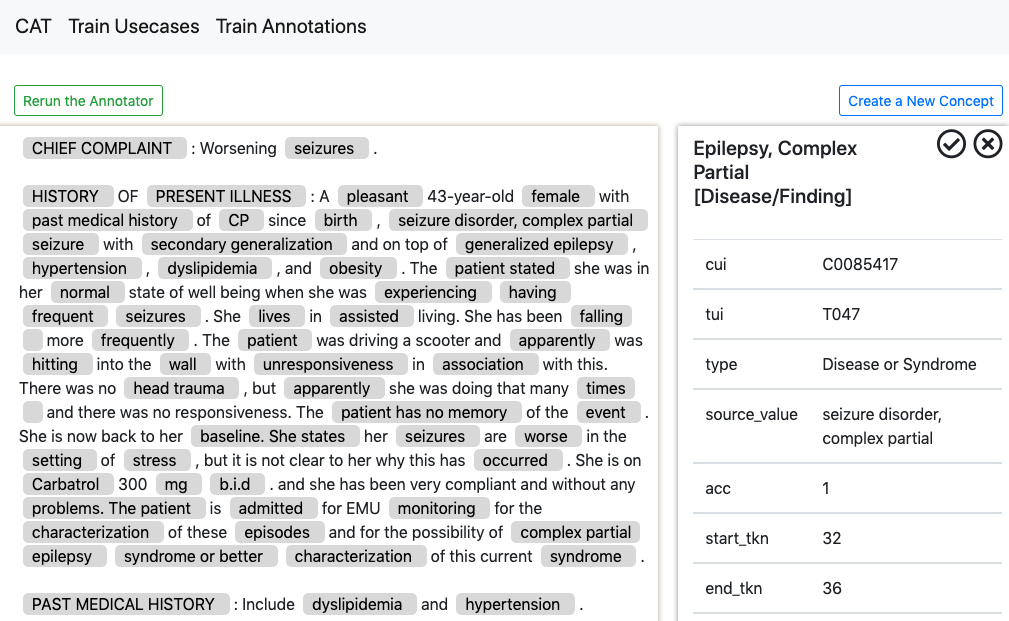Select the wall annotation
The width and height of the screenshot is (1009, 621).
pyautogui.click(x=185, y=364)
